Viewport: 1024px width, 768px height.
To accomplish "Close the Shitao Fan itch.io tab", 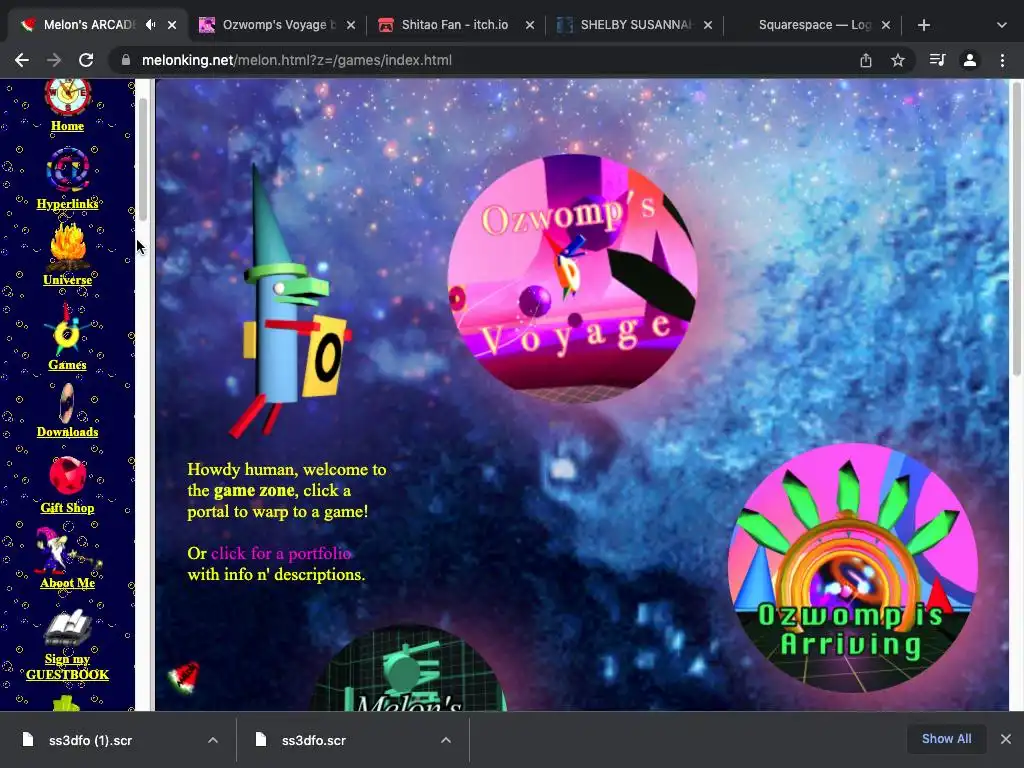I will click(x=530, y=25).
